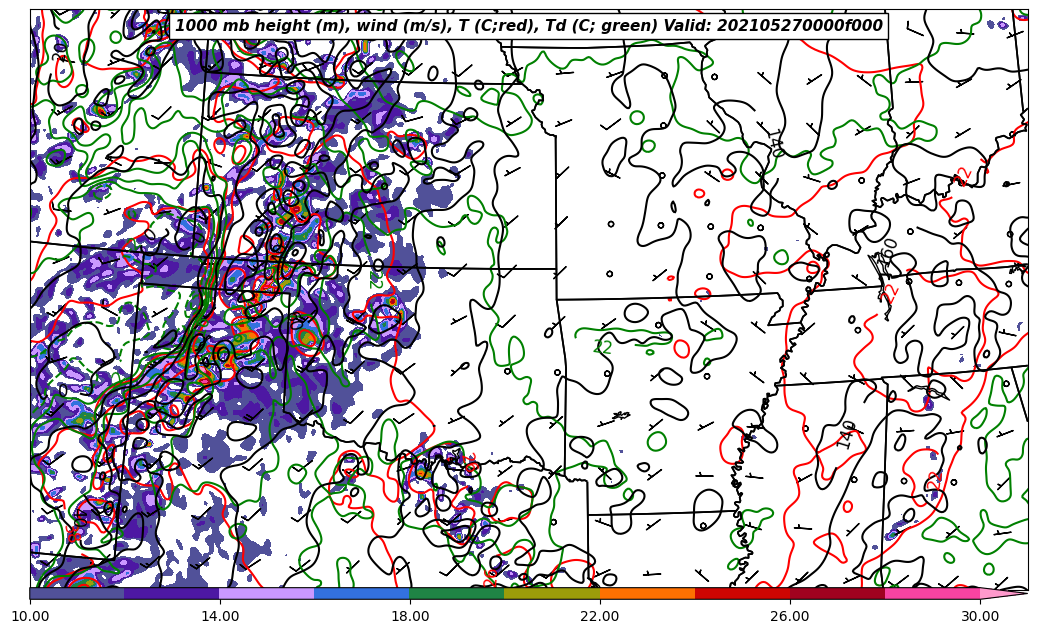Click the 18.00 colorbar tick label
The width and height of the screenshot is (1037, 633).
click(x=410, y=616)
